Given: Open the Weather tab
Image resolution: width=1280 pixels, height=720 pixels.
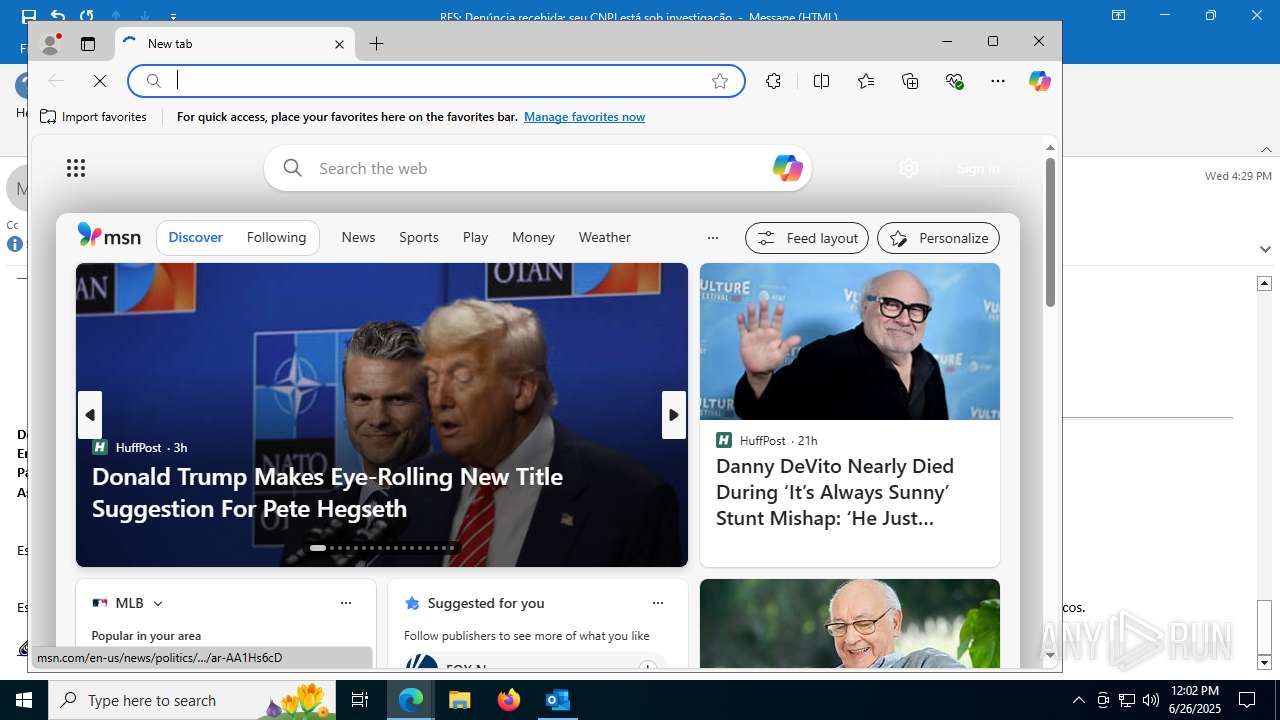Looking at the screenshot, I should tap(605, 237).
